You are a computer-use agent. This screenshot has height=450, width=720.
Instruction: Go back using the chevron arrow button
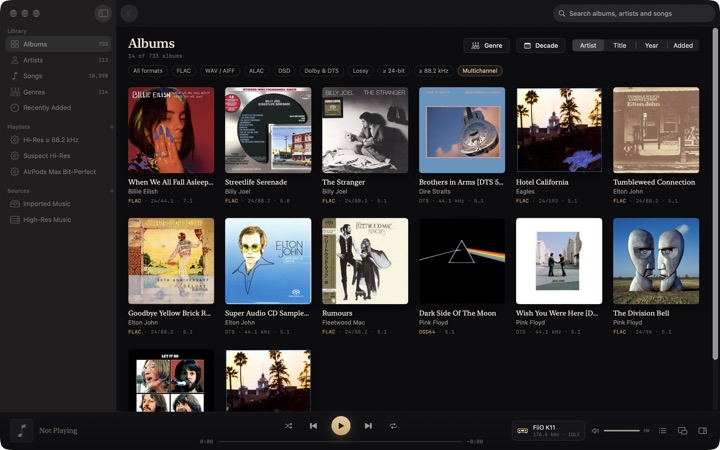[129, 13]
